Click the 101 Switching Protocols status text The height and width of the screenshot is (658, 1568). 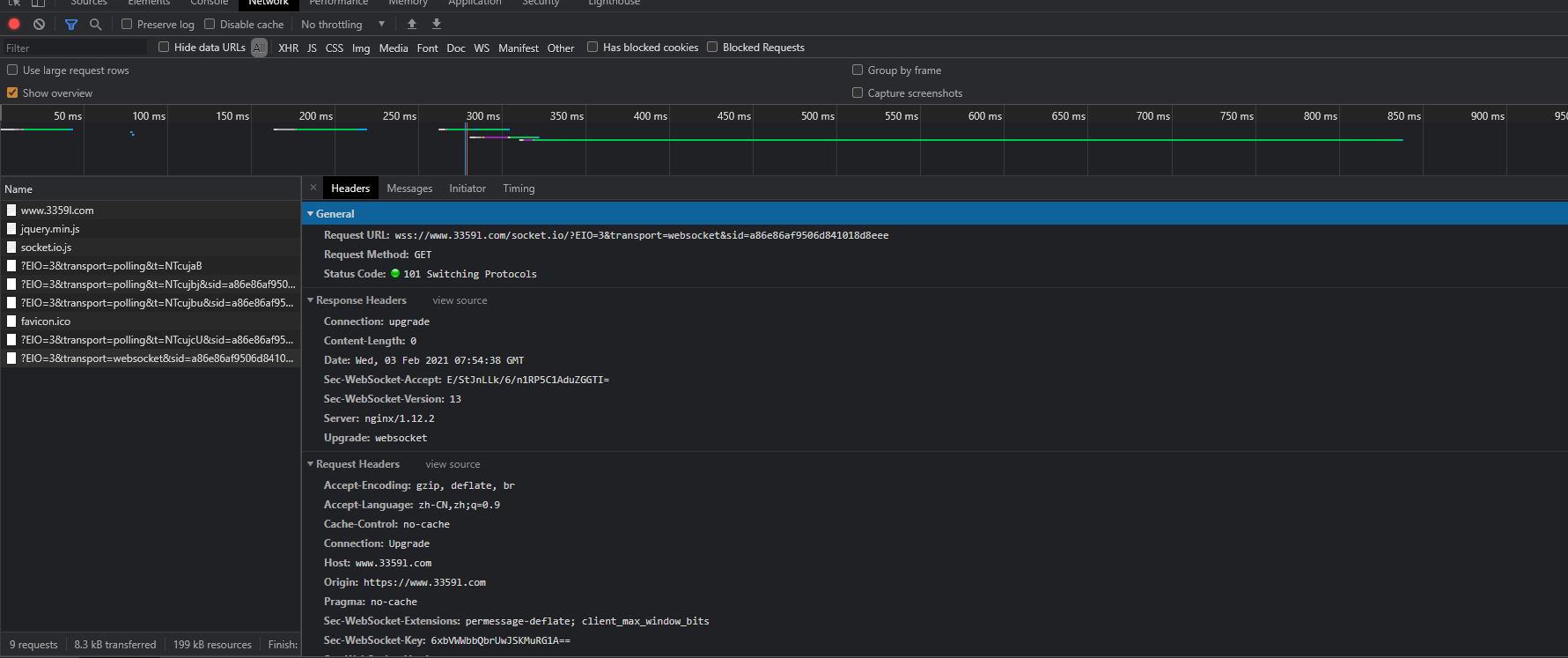coord(470,274)
